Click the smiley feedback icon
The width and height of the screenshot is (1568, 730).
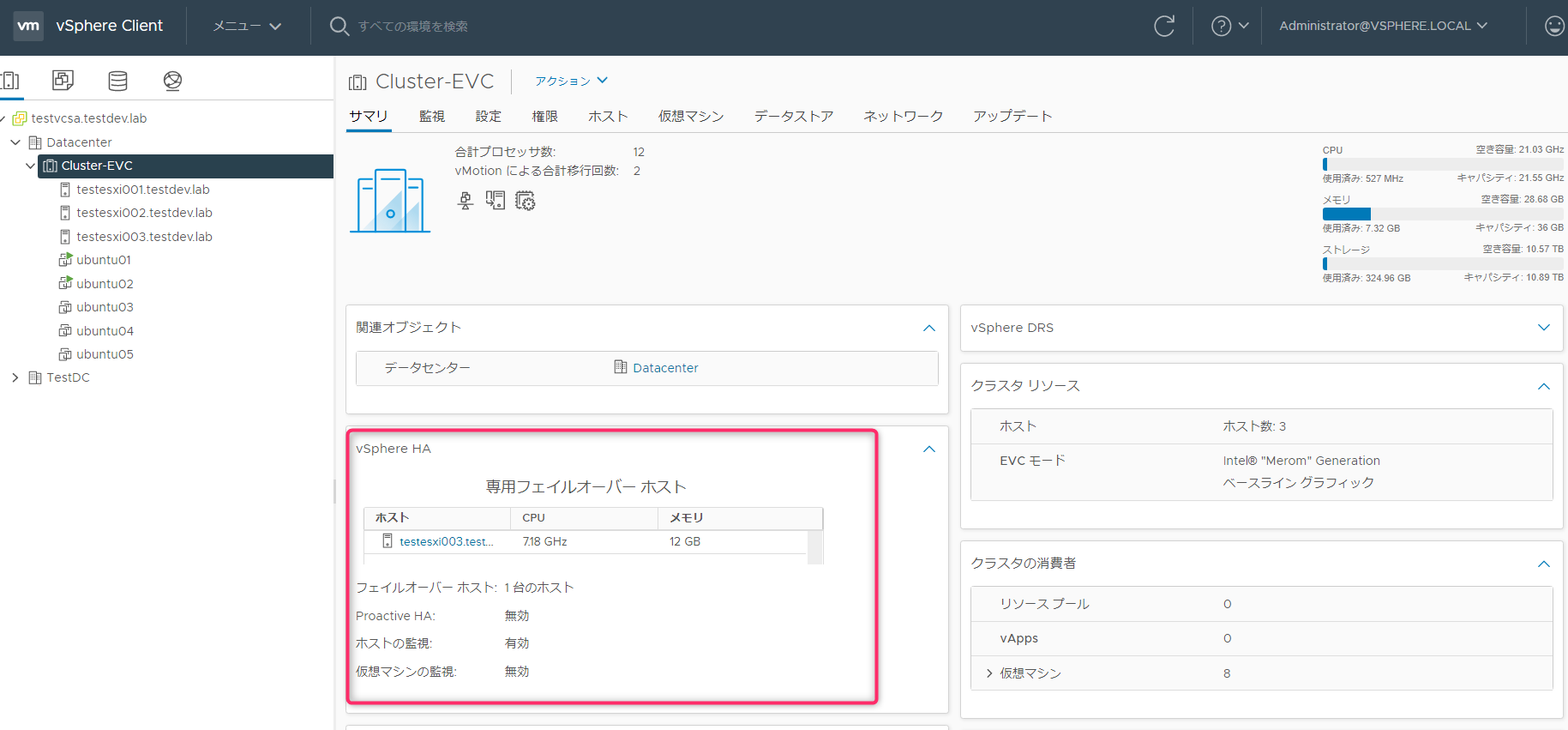tap(1554, 27)
